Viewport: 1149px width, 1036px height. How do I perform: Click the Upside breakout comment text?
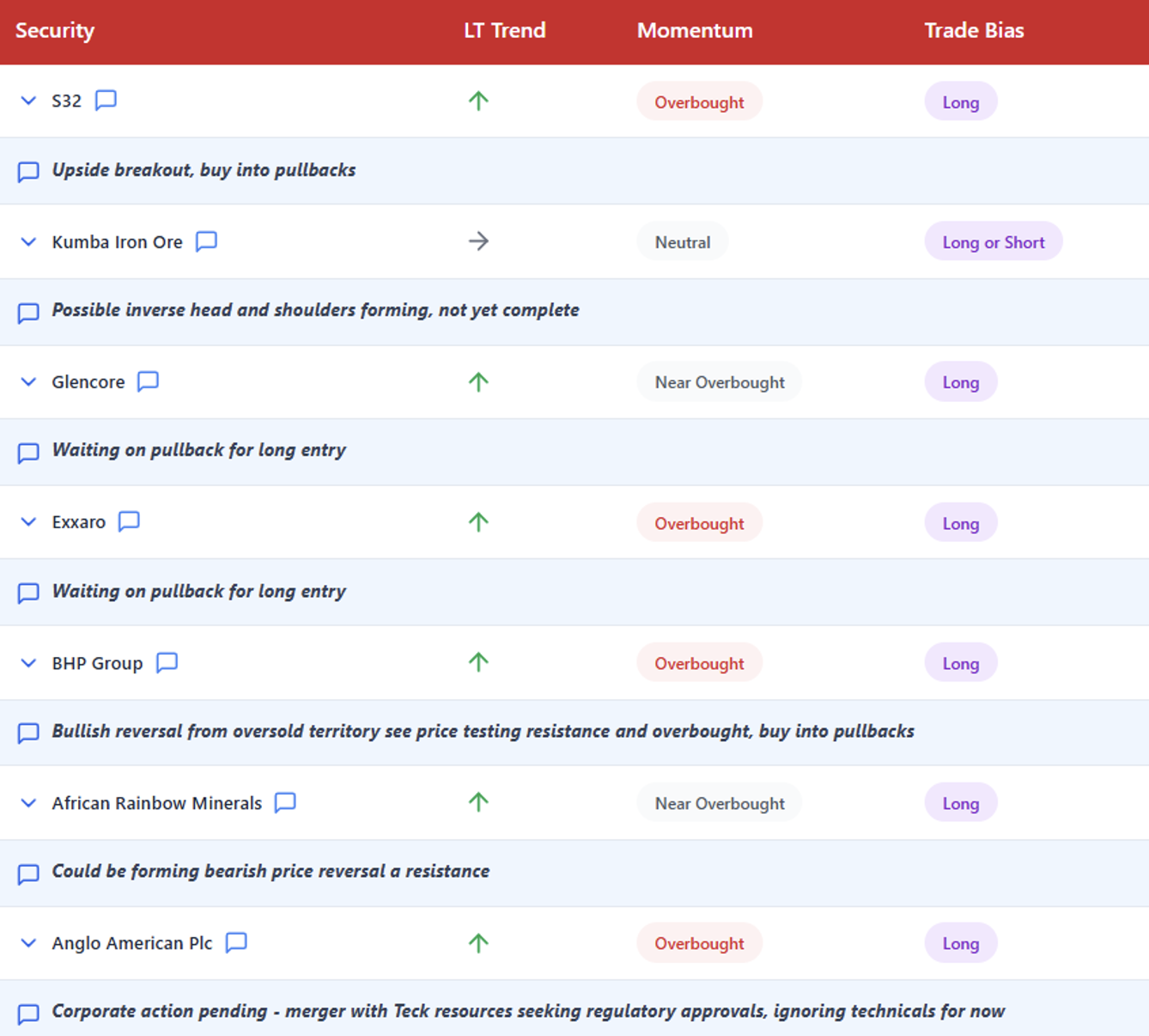point(204,170)
